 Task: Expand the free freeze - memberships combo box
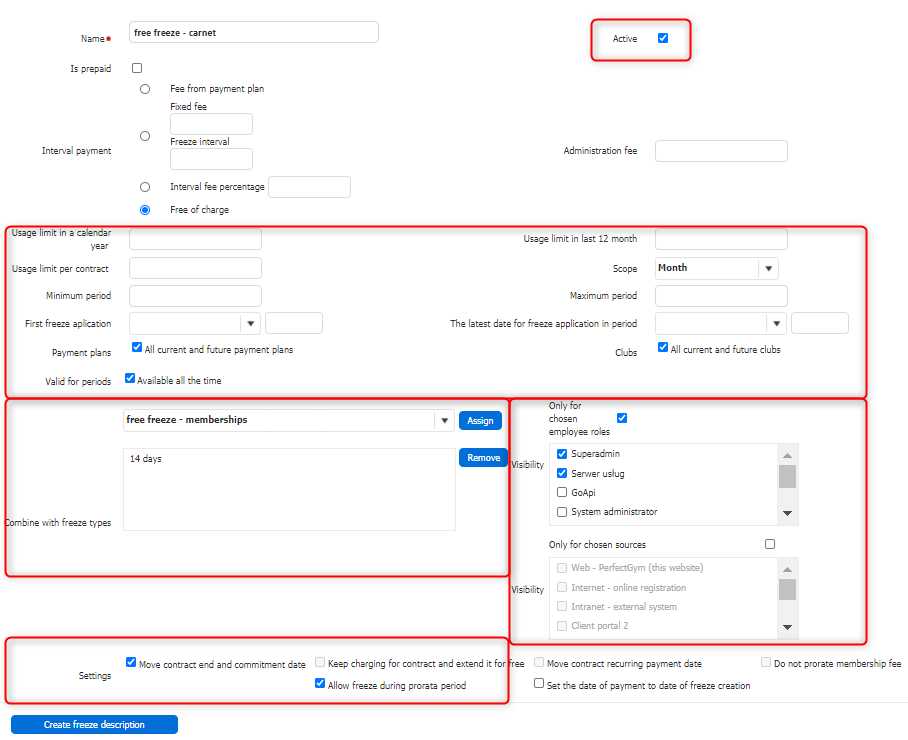coord(444,421)
